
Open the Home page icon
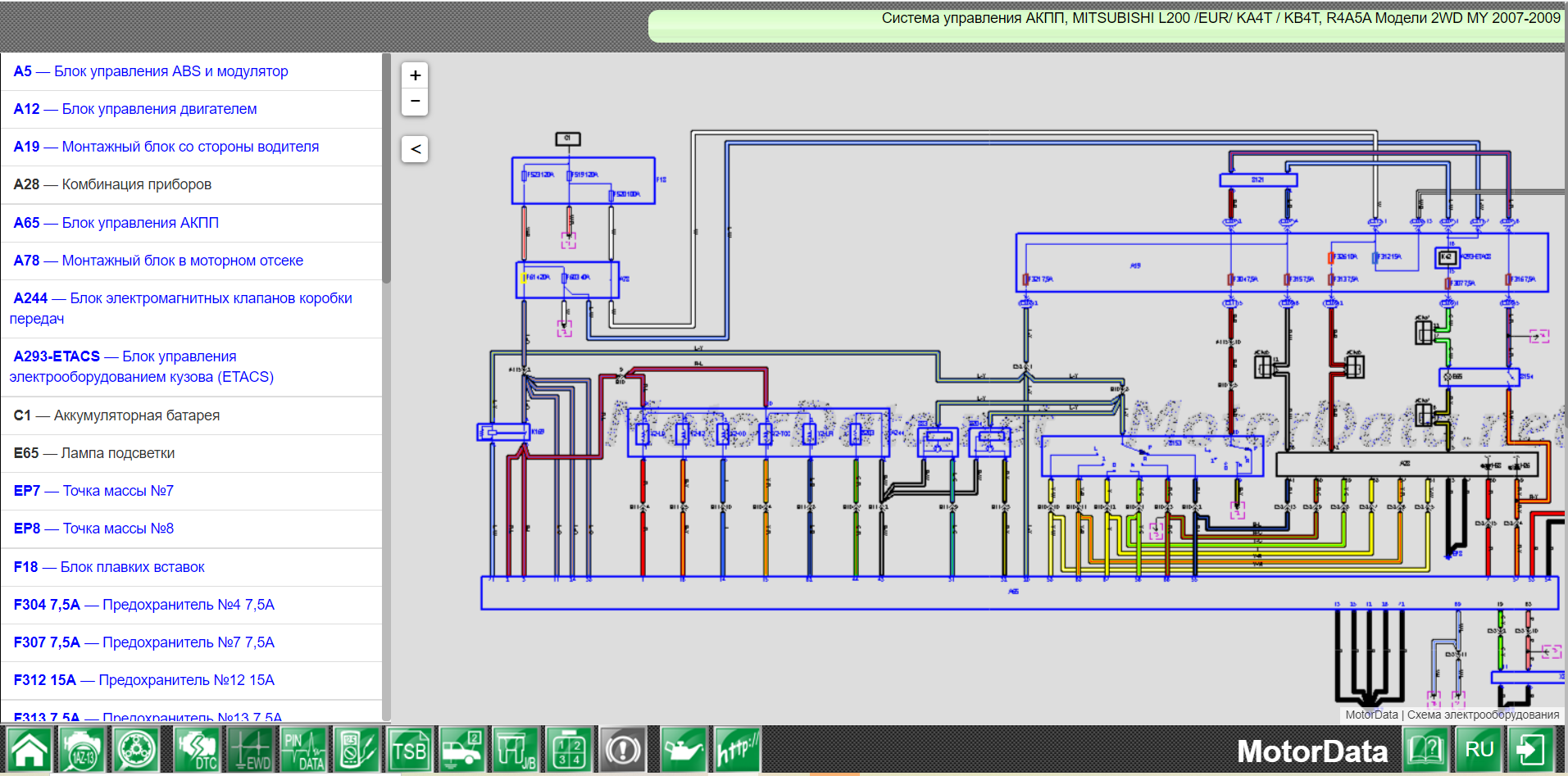coord(30,750)
